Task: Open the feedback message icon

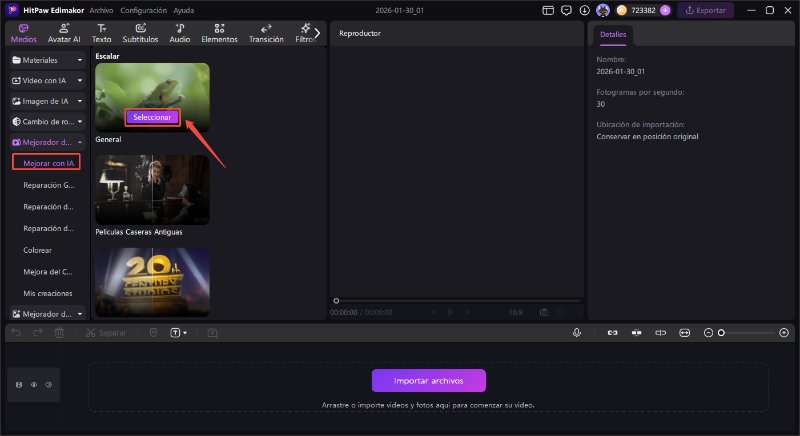Action: [566, 10]
